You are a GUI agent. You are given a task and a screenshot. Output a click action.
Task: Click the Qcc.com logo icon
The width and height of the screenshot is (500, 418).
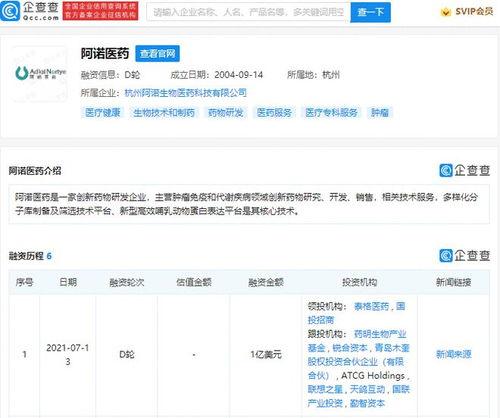point(11,11)
